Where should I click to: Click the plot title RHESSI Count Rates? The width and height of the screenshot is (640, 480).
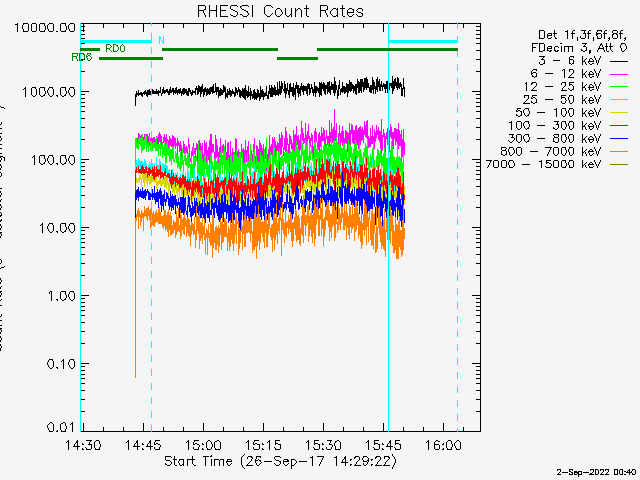coord(280,11)
